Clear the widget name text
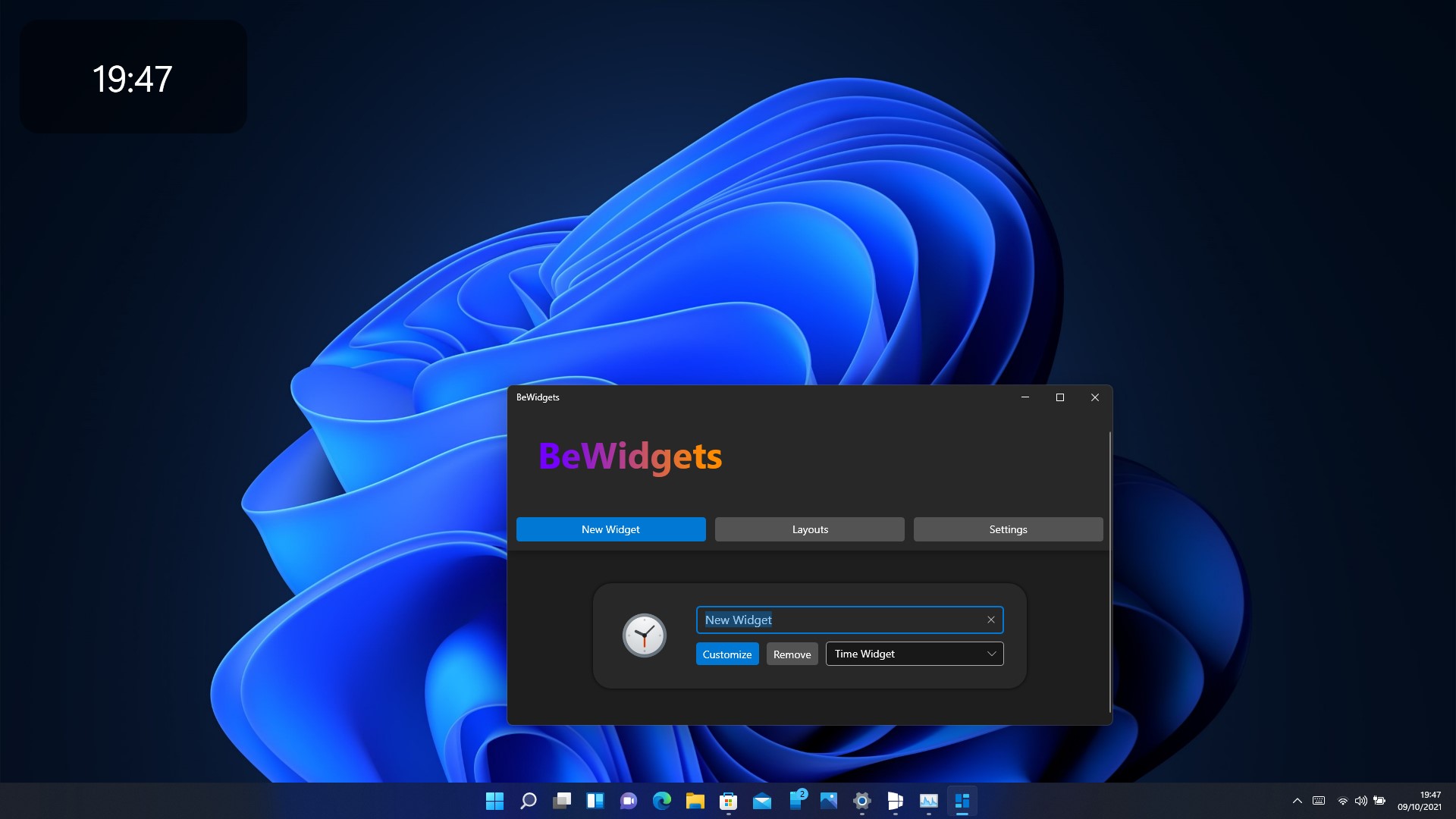Image resolution: width=1456 pixels, height=819 pixels. (x=990, y=620)
